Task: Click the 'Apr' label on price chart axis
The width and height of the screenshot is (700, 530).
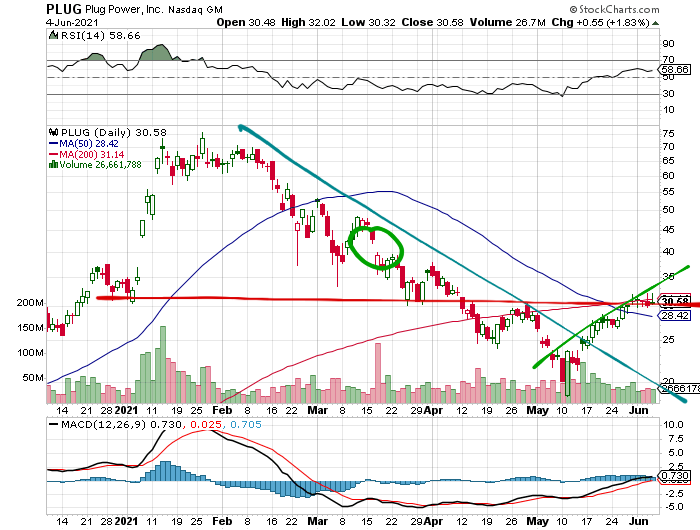Action: click(x=433, y=410)
